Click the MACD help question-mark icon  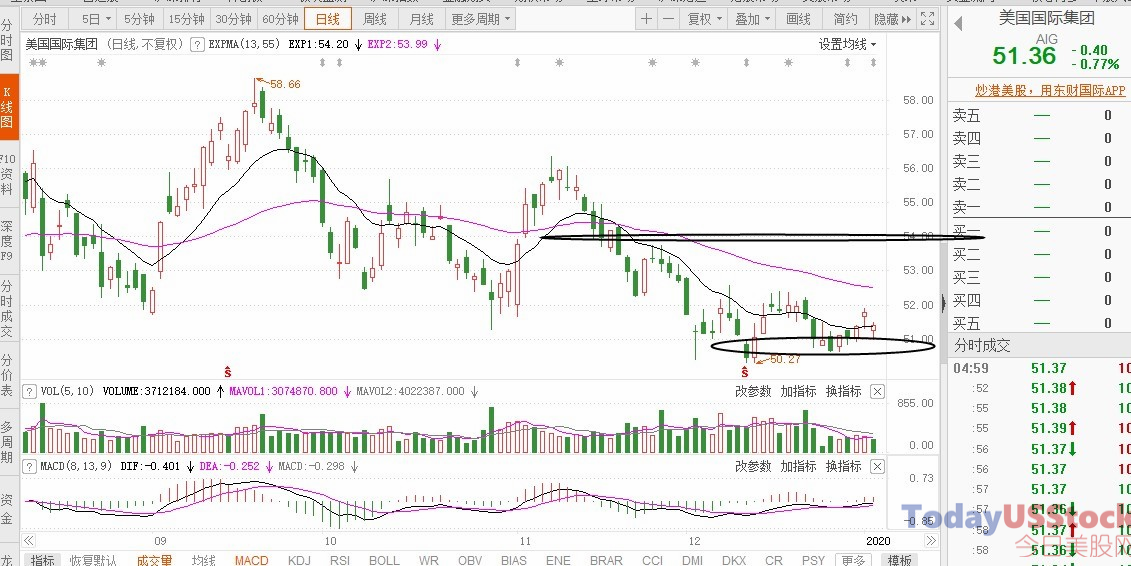[30, 466]
